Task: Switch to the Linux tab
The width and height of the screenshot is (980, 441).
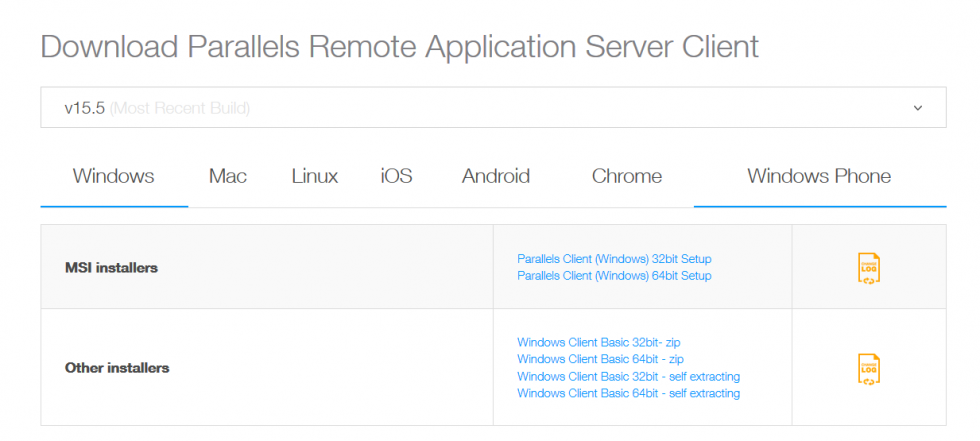Action: coord(314,176)
